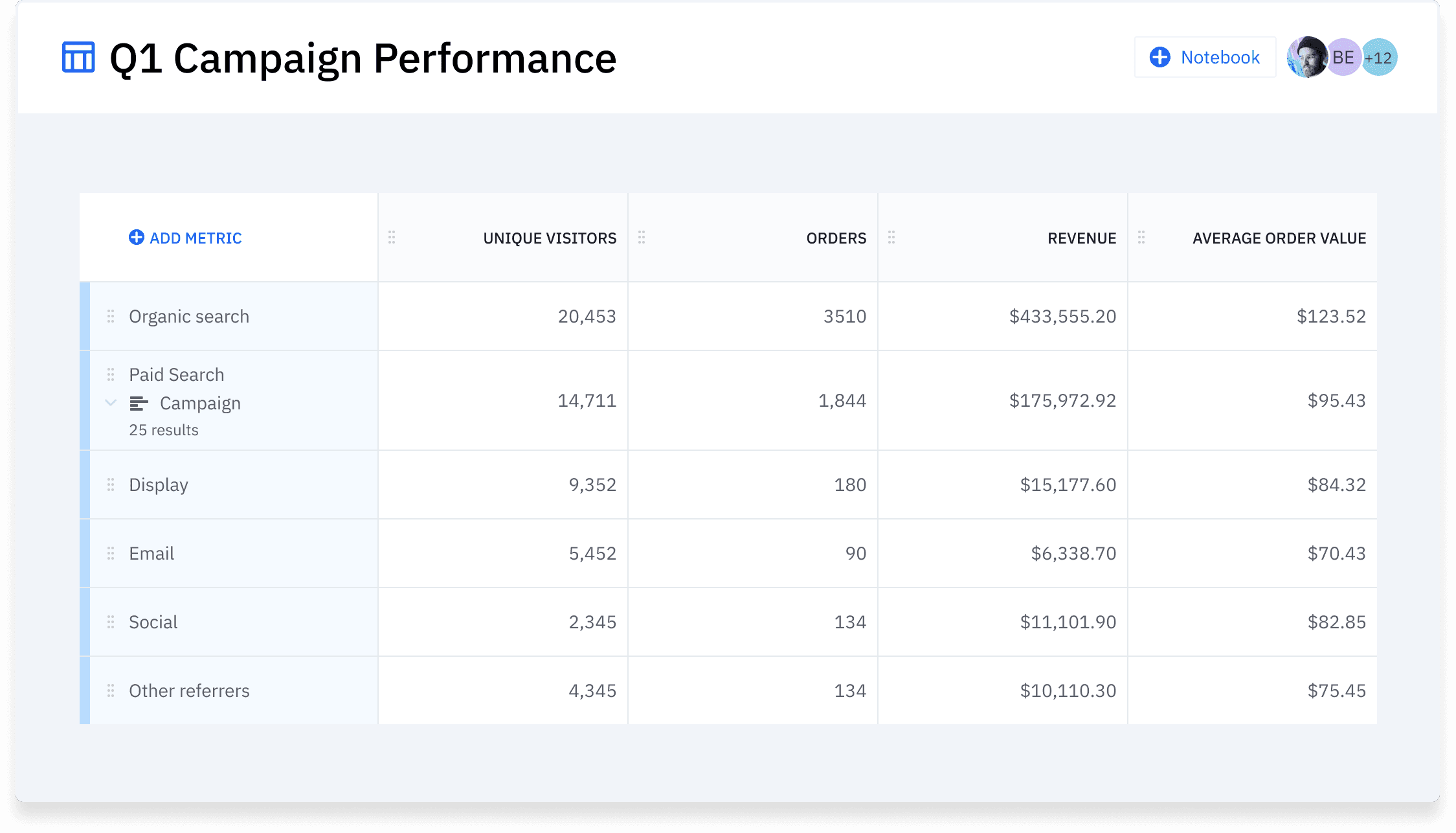Open the Notebook panel

pos(1220,57)
